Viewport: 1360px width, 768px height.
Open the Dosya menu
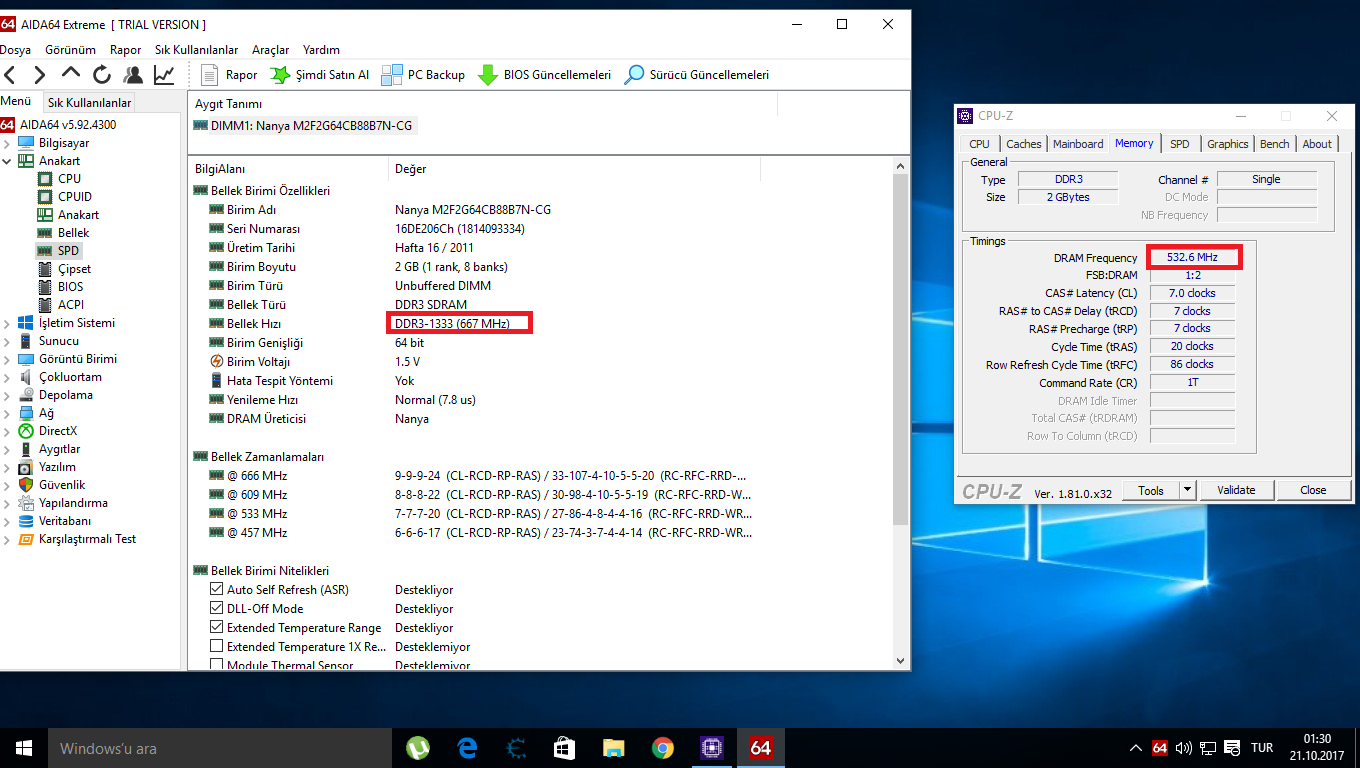(15, 50)
